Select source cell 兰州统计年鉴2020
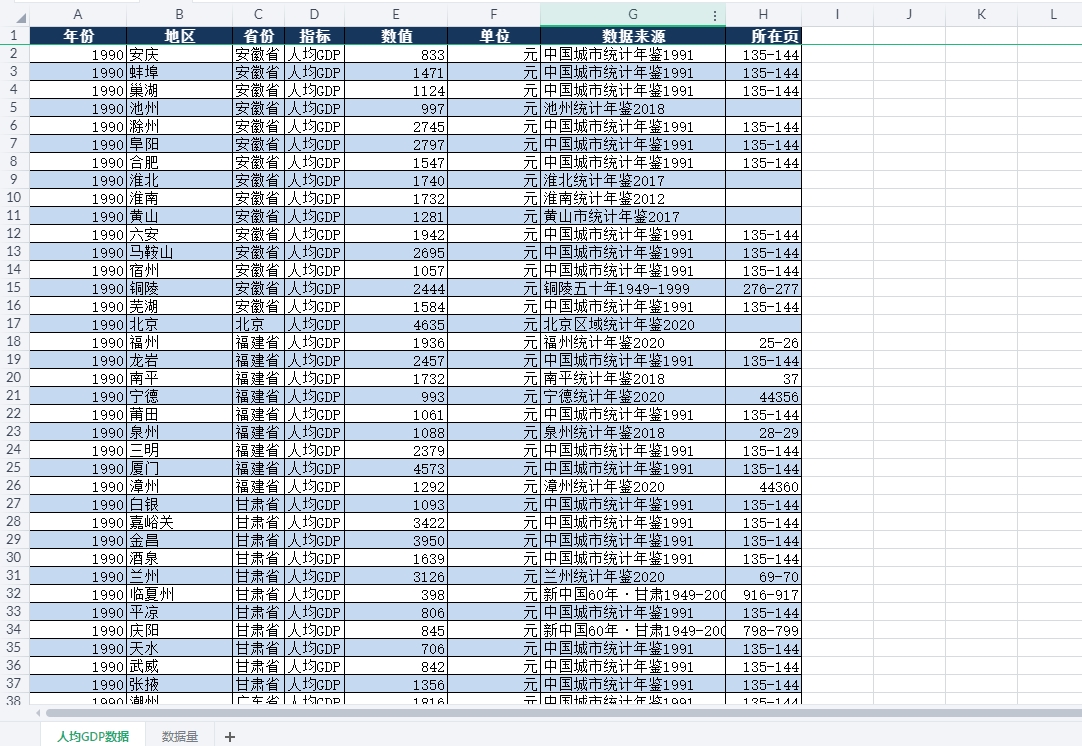This screenshot has height=746, width=1082. point(633,576)
